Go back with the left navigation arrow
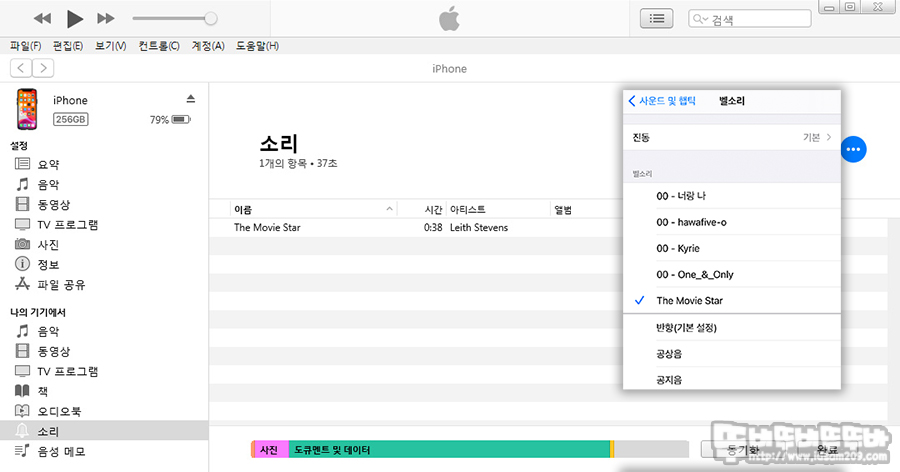 coord(21,68)
